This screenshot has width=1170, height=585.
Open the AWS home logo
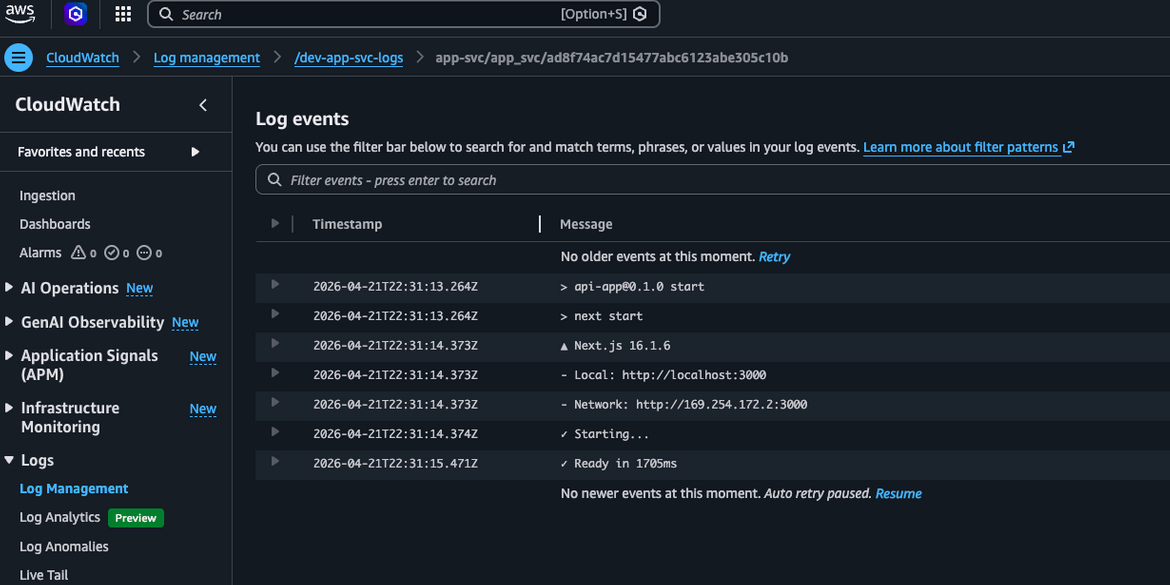20,13
